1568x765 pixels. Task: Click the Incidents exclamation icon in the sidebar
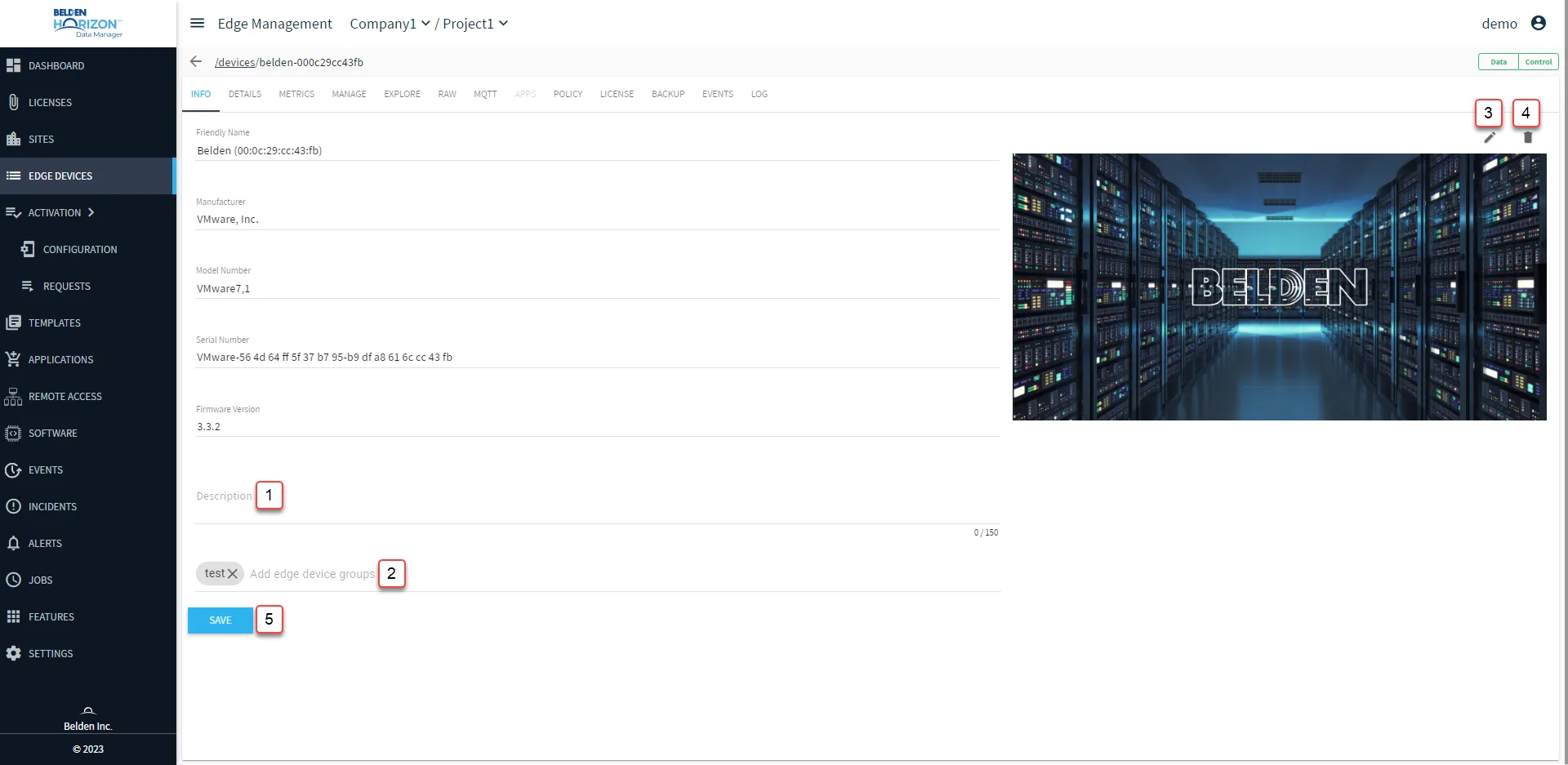tap(13, 506)
